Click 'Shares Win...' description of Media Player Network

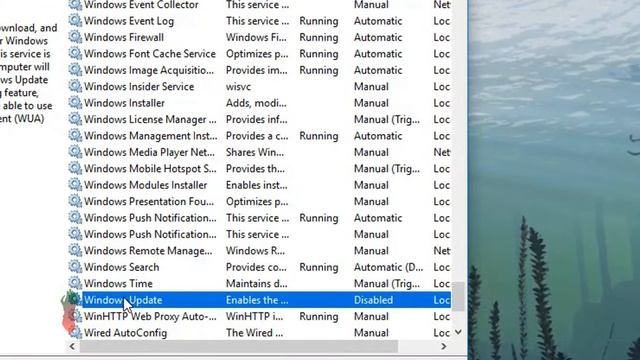point(255,152)
